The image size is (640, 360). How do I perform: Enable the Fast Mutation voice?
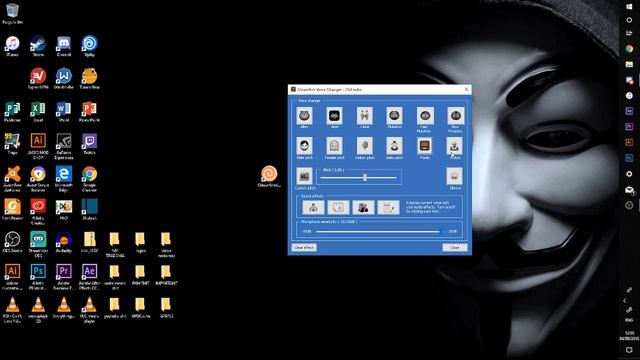point(424,116)
